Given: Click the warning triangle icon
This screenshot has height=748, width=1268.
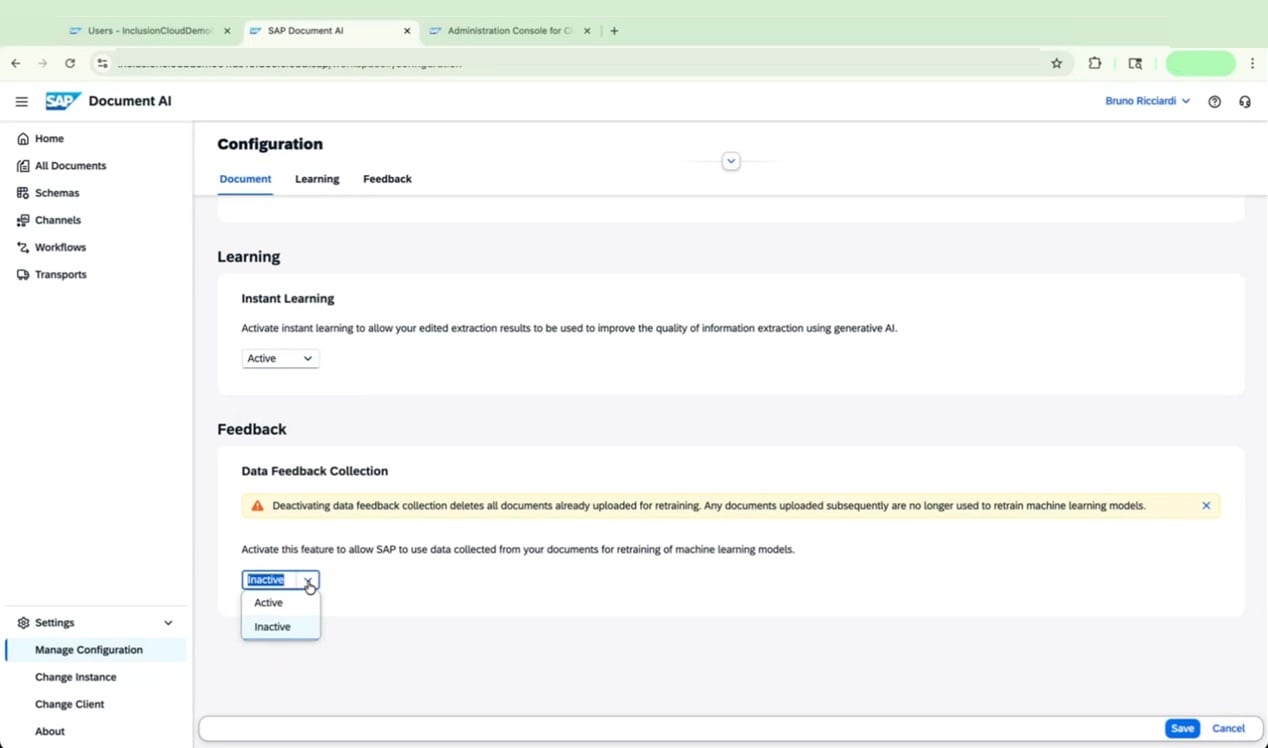Looking at the screenshot, I should point(257,506).
